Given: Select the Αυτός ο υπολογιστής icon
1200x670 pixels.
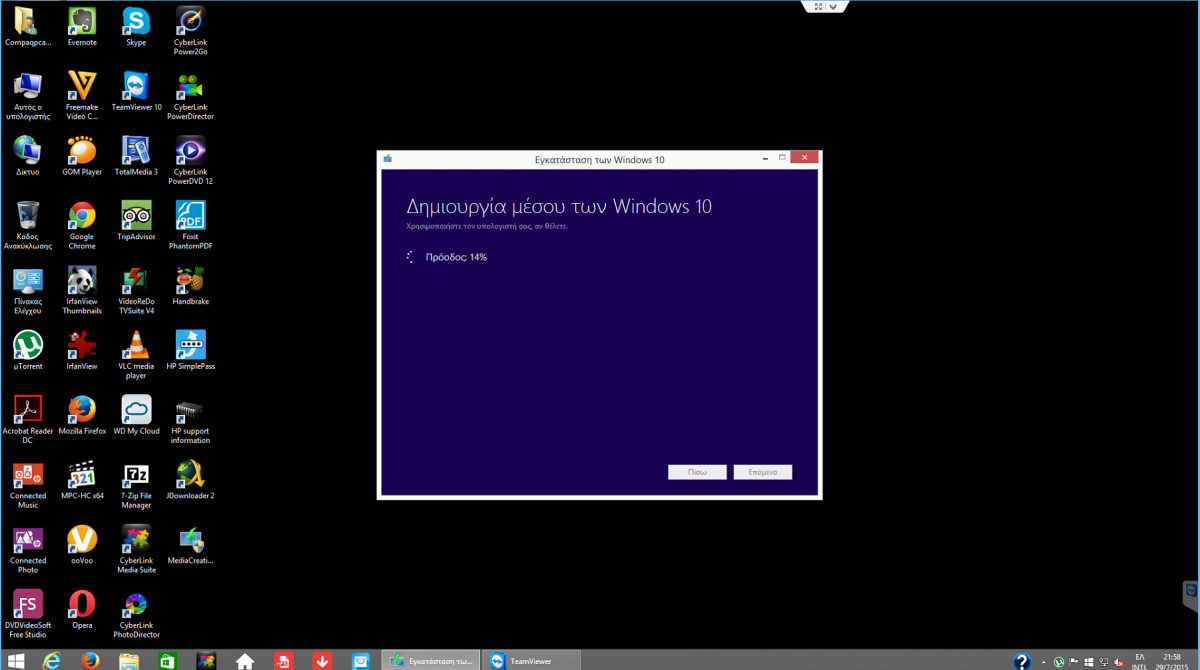Looking at the screenshot, I should [x=28, y=96].
